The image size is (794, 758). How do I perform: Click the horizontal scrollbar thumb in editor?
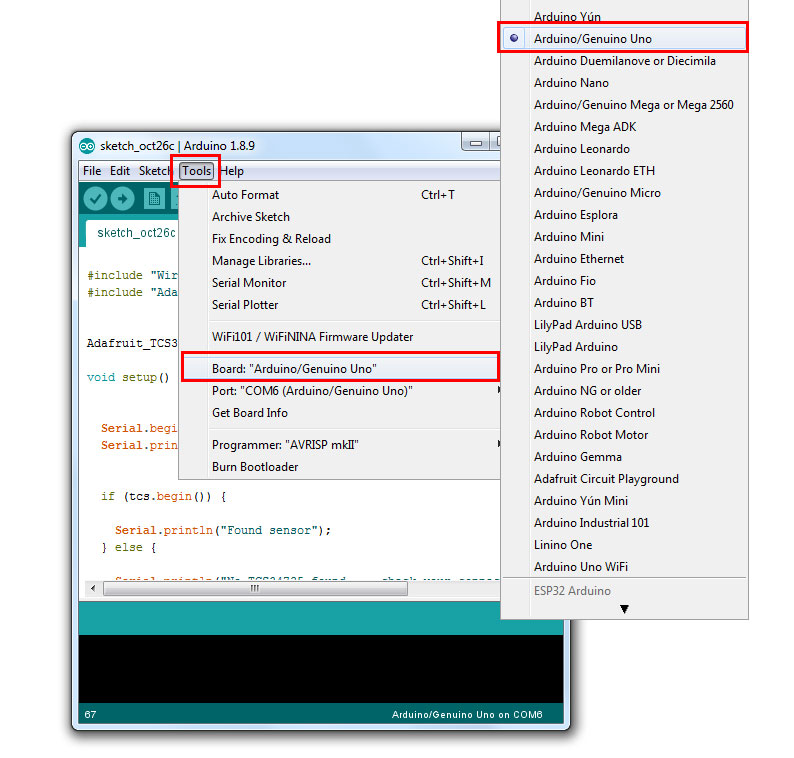pyautogui.click(x=255, y=588)
